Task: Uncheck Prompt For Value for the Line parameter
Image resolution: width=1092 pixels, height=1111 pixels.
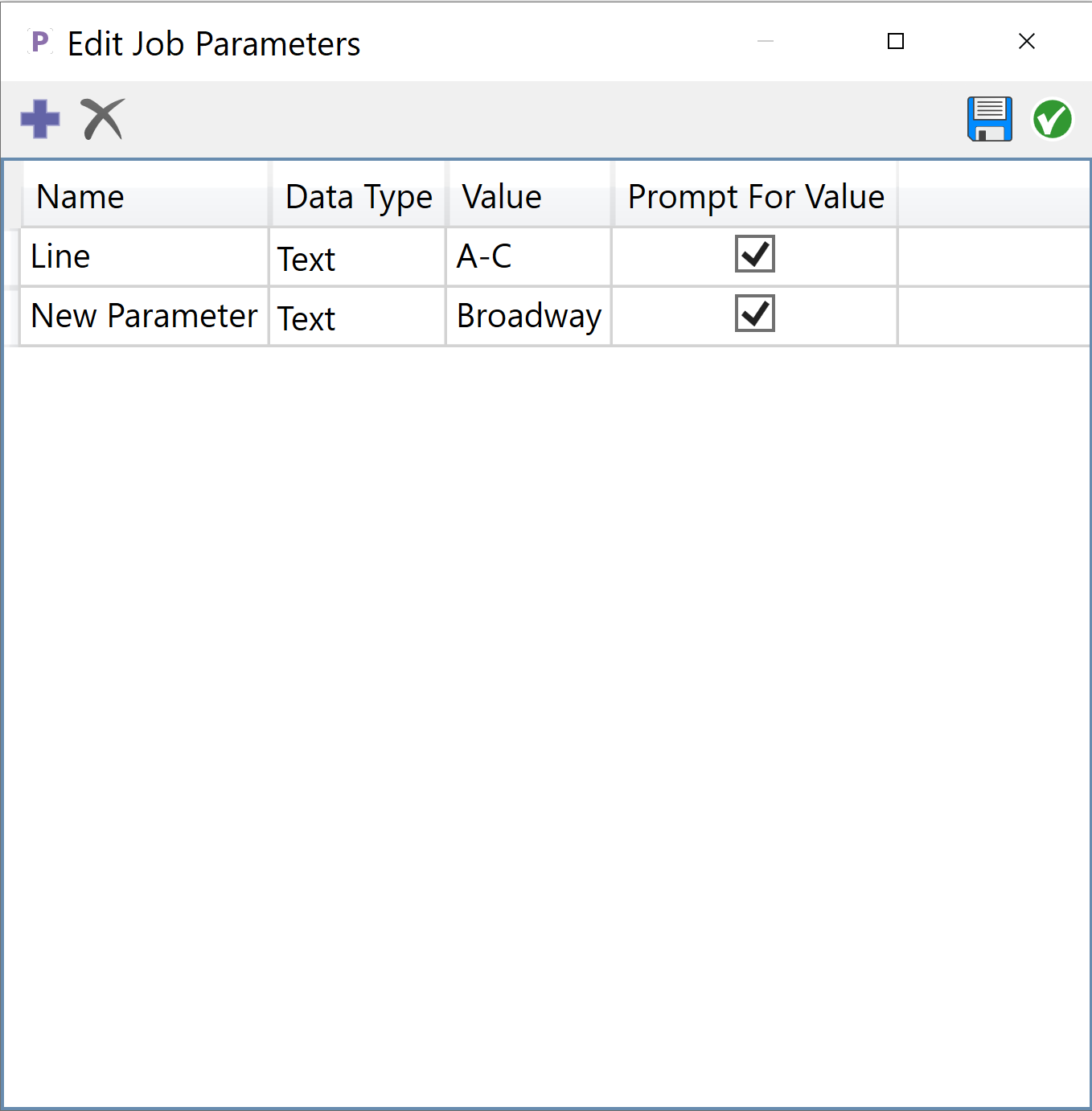Action: [x=753, y=254]
